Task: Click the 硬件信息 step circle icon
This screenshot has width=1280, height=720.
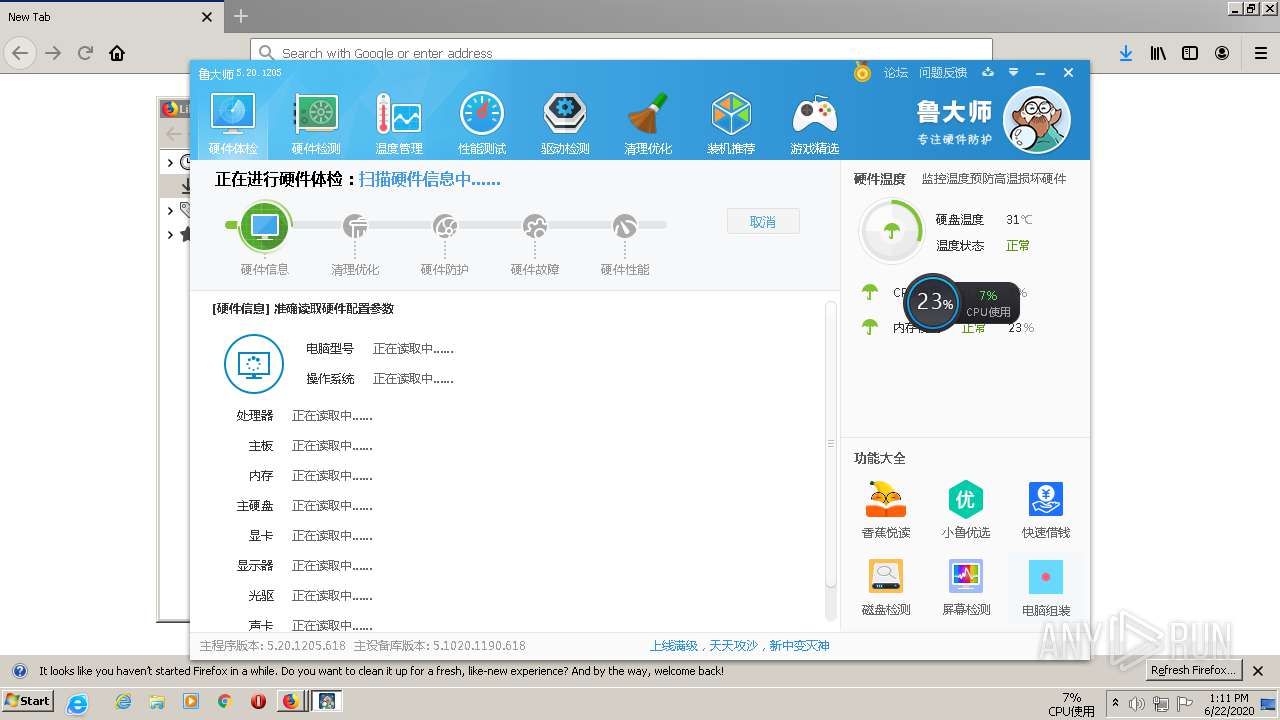Action: 265,226
